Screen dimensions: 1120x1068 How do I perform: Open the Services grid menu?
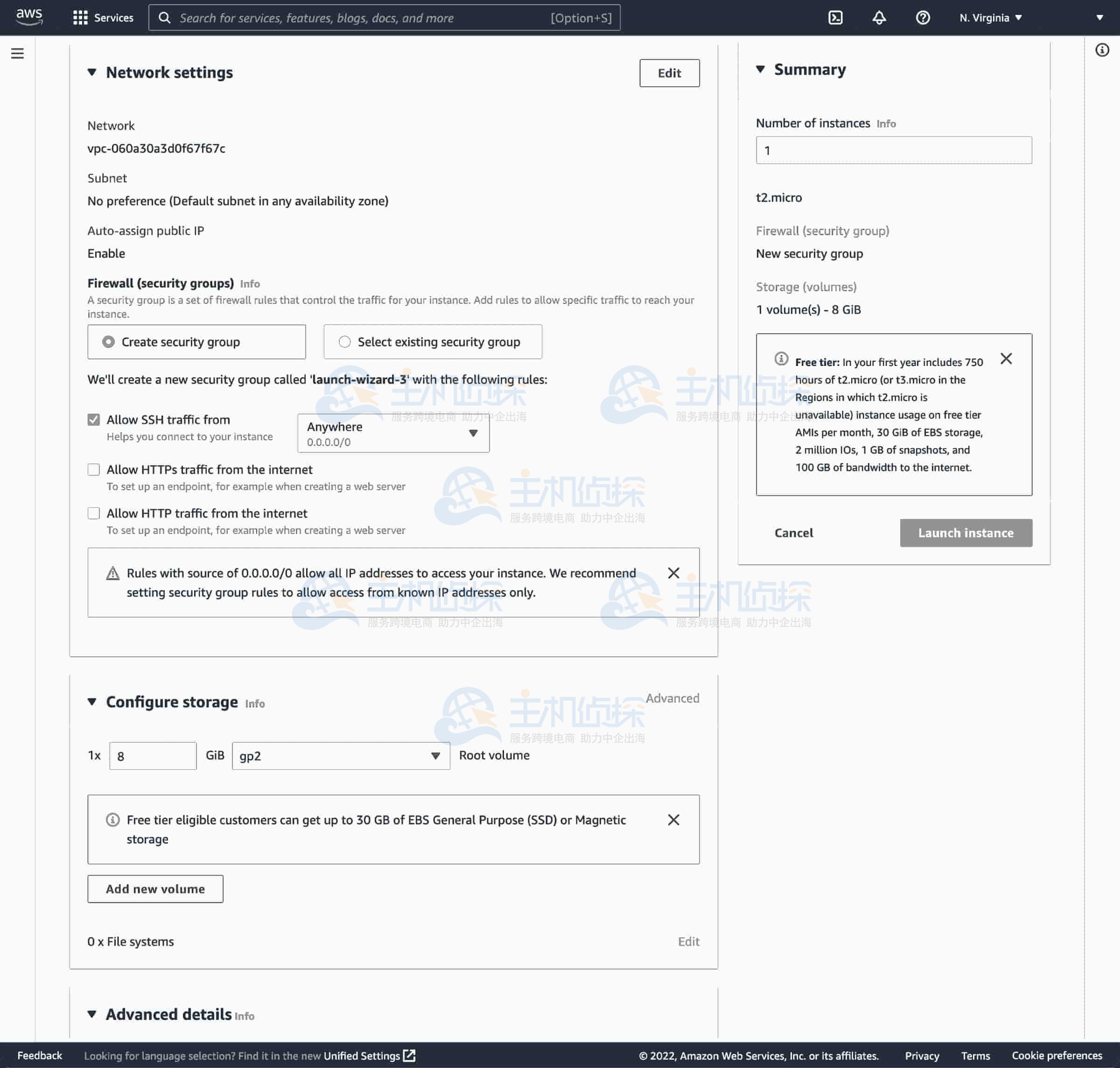pos(103,18)
